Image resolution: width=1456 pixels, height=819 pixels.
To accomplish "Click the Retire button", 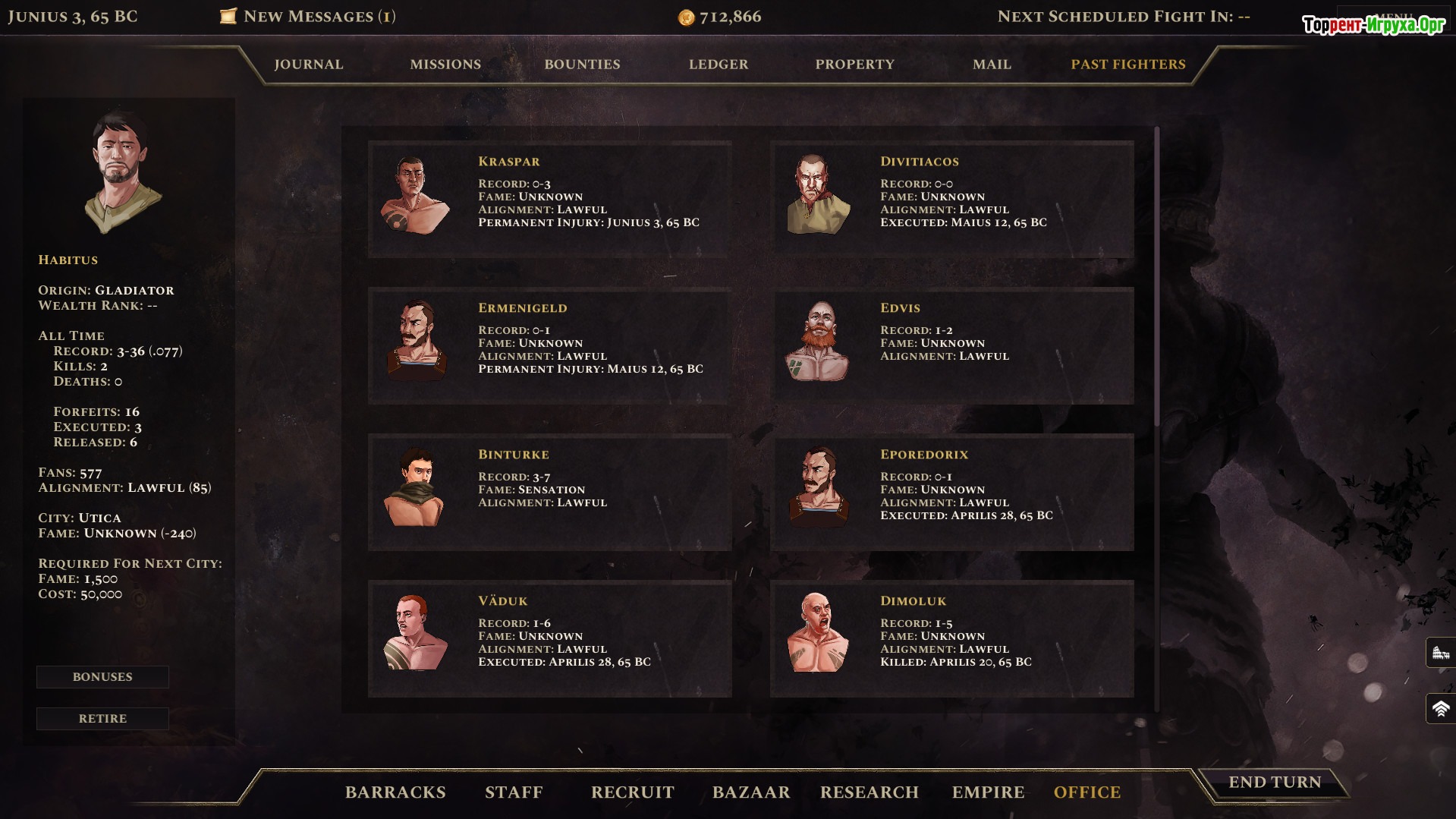I will click(102, 719).
